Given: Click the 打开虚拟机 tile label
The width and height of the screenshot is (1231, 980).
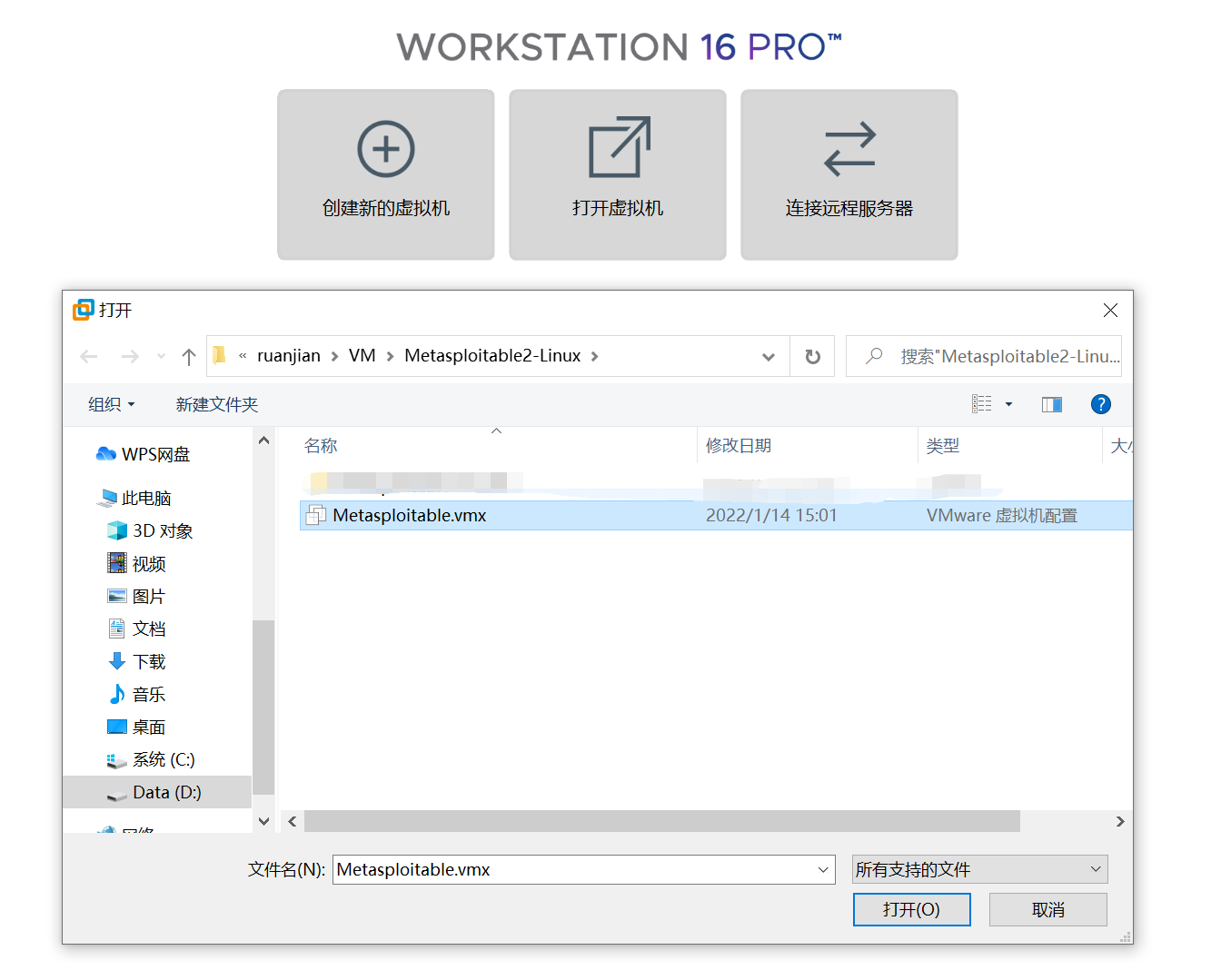Looking at the screenshot, I should tap(618, 208).
